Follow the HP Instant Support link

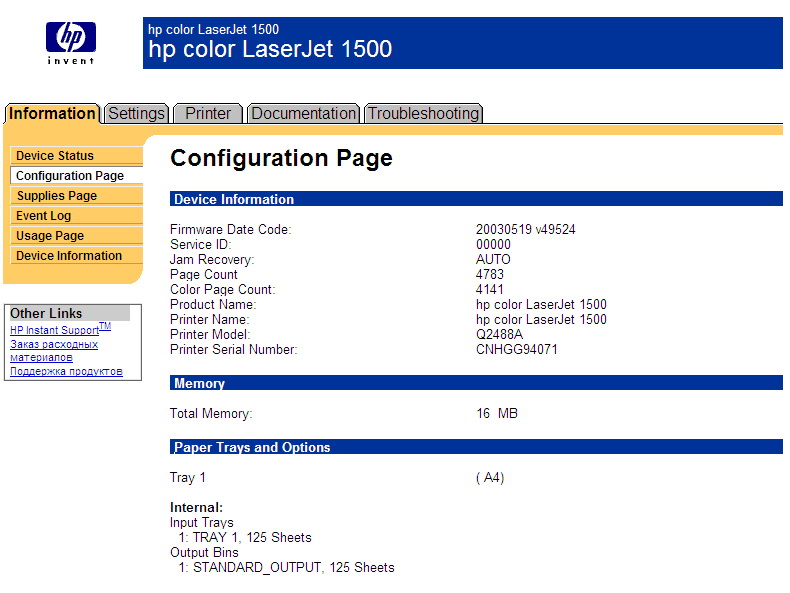click(60, 329)
